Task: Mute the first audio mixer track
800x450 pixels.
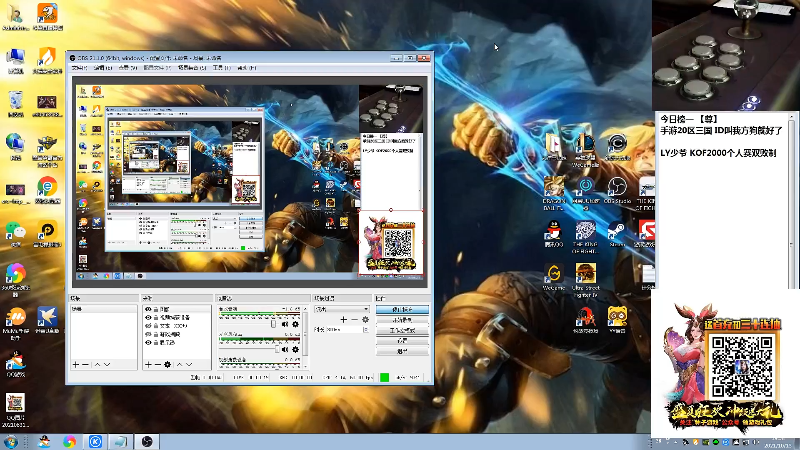Action: point(285,324)
